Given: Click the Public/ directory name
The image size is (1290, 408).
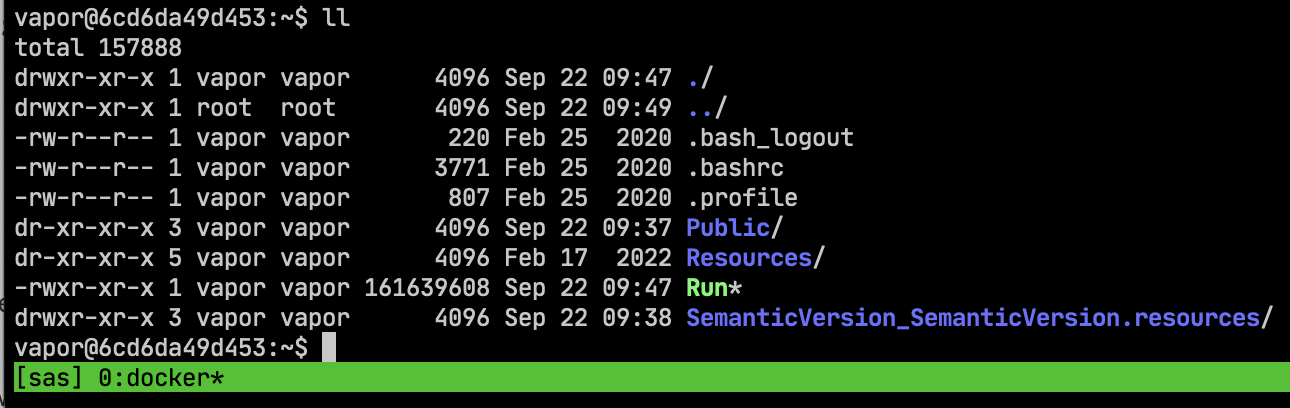Looking at the screenshot, I should (x=735, y=227).
